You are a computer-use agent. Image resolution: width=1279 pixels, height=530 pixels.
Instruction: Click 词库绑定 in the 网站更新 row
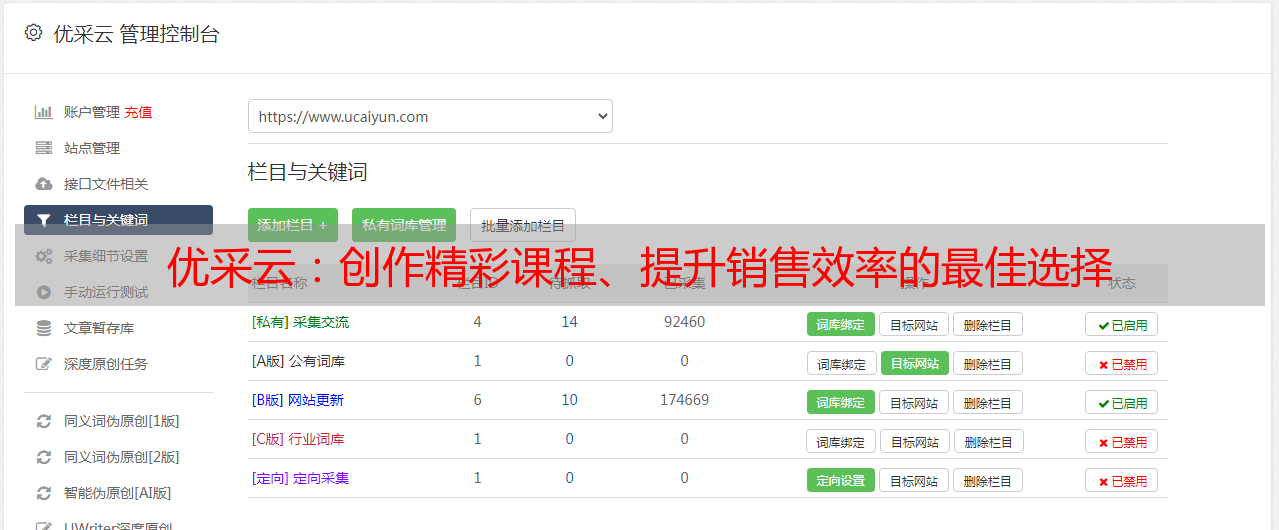point(841,402)
